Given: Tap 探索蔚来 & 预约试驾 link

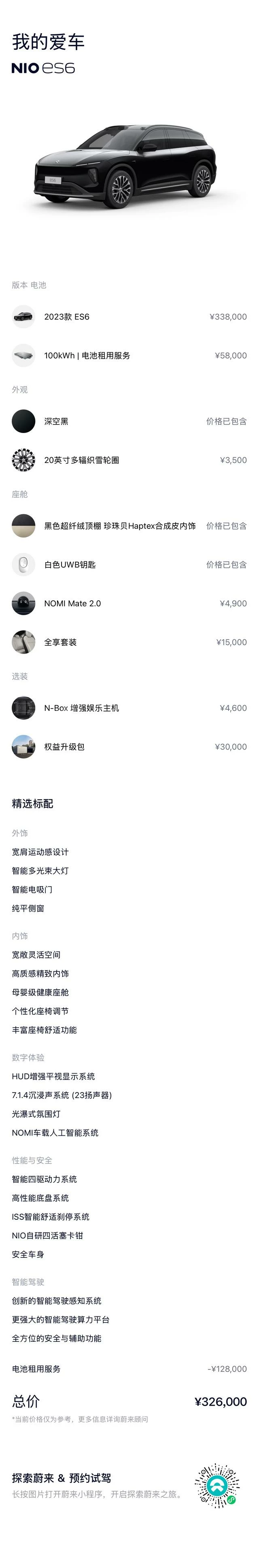Looking at the screenshot, I should tap(61, 1478).
